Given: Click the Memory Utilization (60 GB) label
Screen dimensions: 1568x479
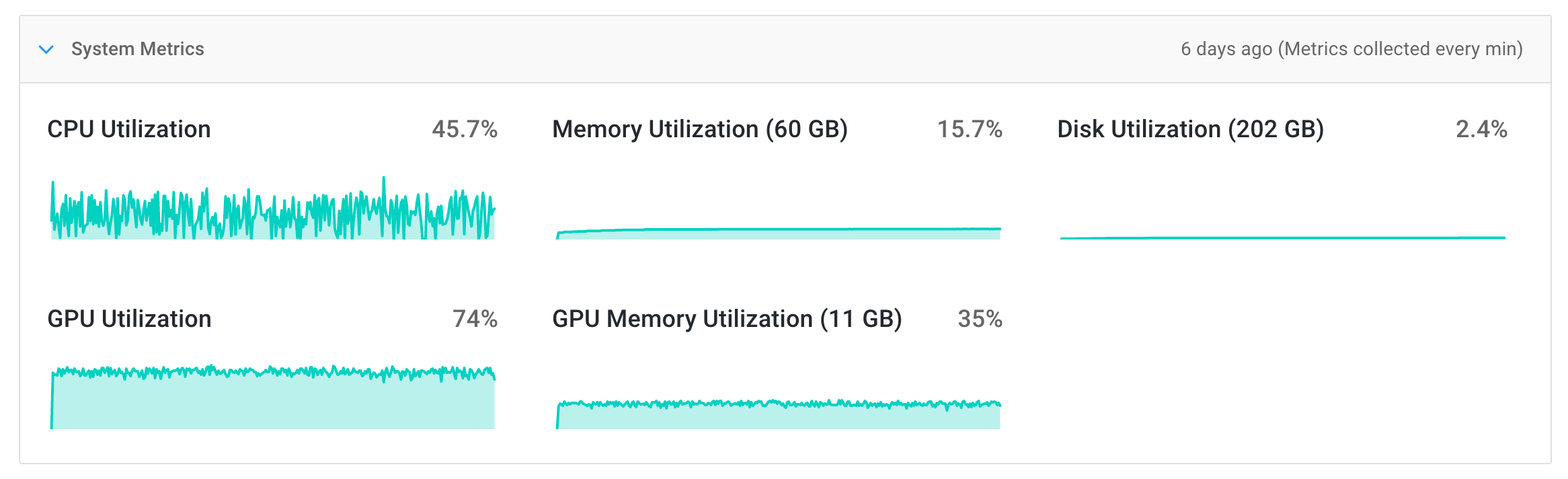Looking at the screenshot, I should 700,129.
